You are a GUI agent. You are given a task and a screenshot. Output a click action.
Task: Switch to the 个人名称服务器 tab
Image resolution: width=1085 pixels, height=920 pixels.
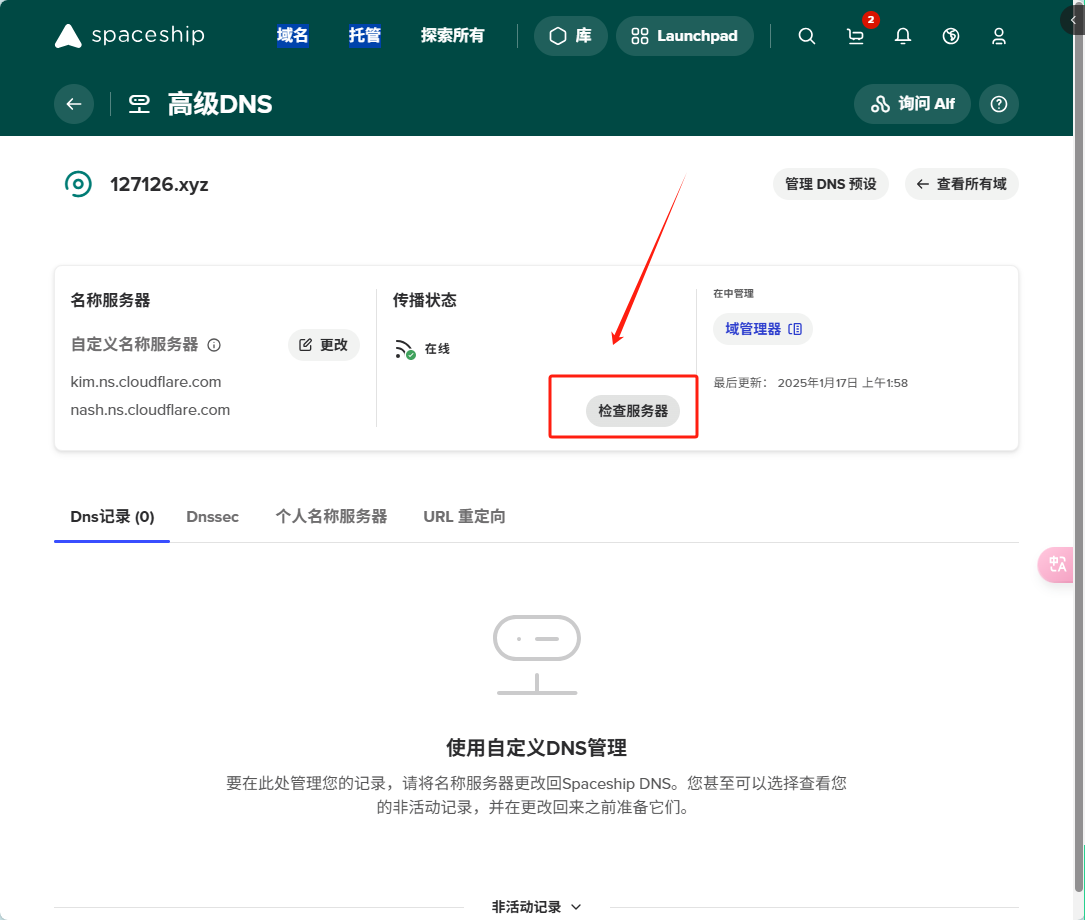pyautogui.click(x=331, y=517)
